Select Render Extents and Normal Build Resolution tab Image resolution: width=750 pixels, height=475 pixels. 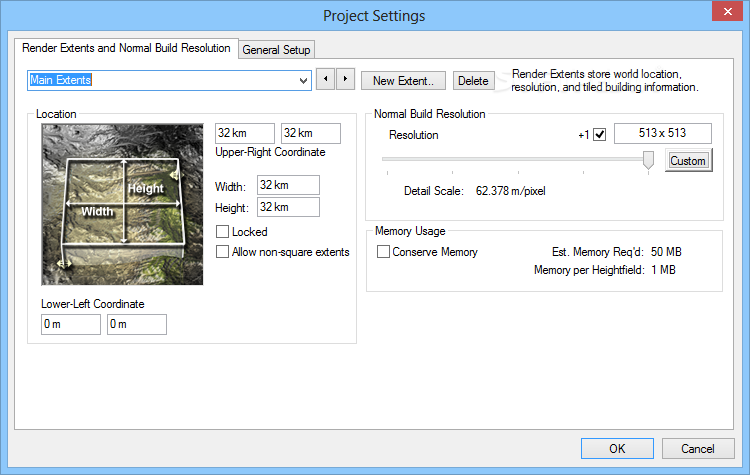tap(126, 48)
